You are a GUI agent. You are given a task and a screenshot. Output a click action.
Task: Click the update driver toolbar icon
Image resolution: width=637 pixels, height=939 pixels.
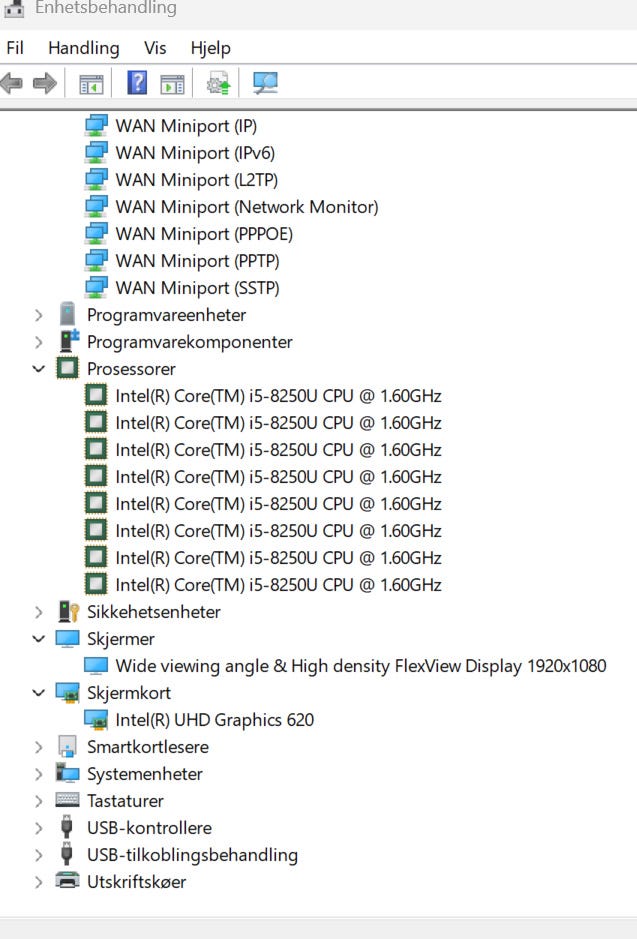pyautogui.click(x=218, y=83)
